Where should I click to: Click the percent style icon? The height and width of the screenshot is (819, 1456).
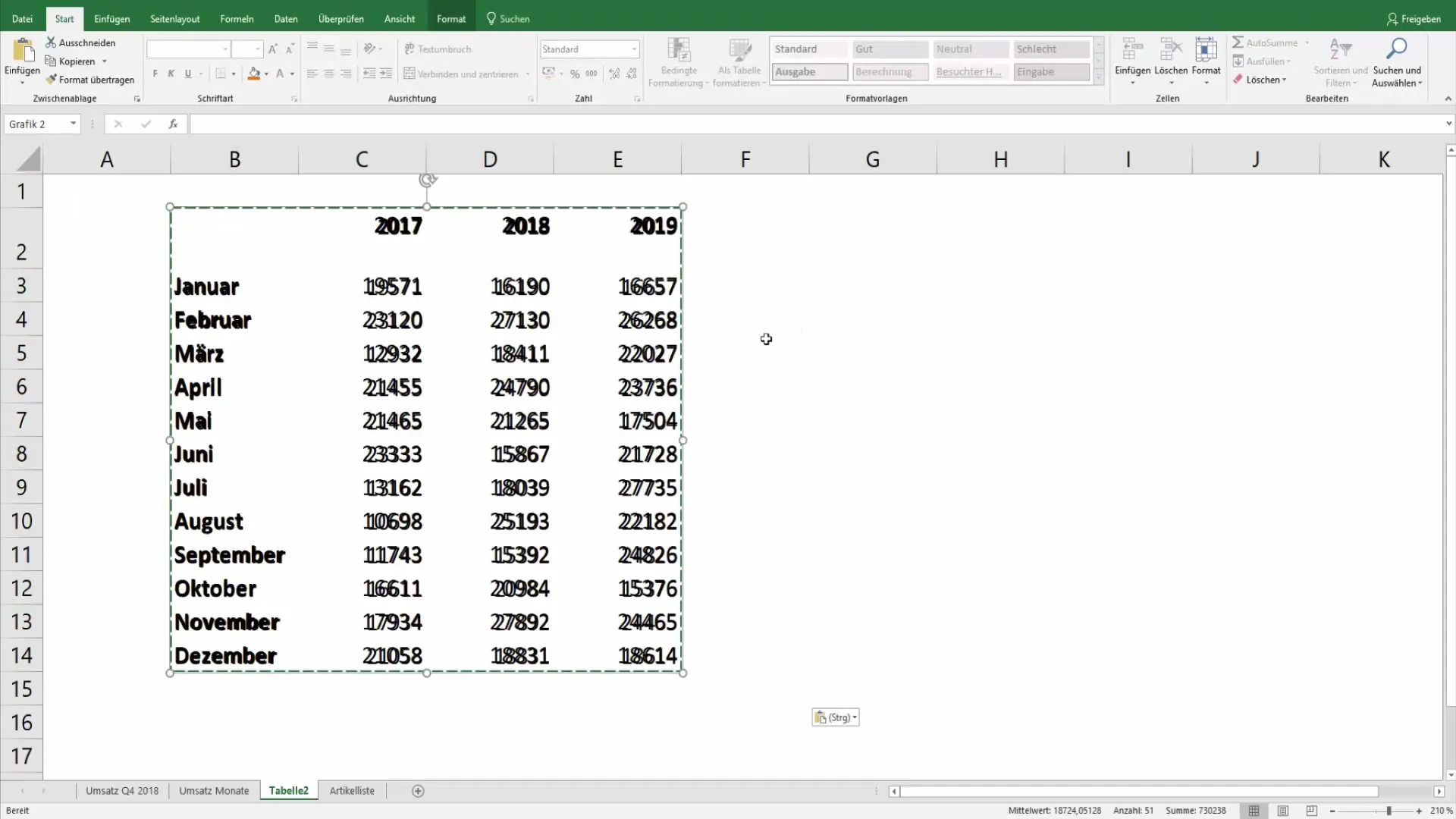(575, 74)
